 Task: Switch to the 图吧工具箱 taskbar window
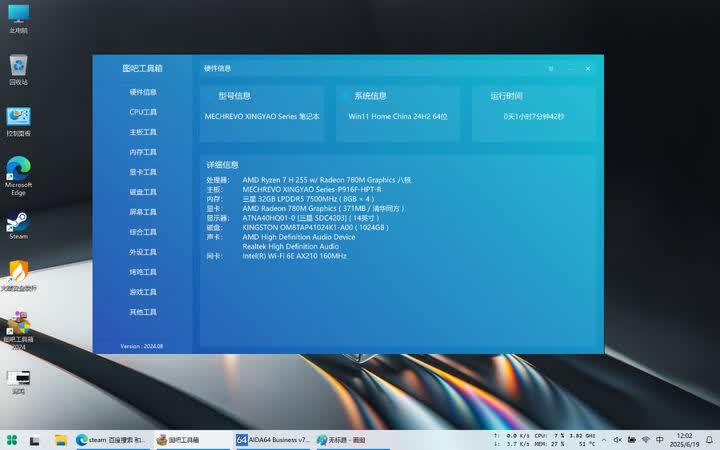pyautogui.click(x=191, y=440)
